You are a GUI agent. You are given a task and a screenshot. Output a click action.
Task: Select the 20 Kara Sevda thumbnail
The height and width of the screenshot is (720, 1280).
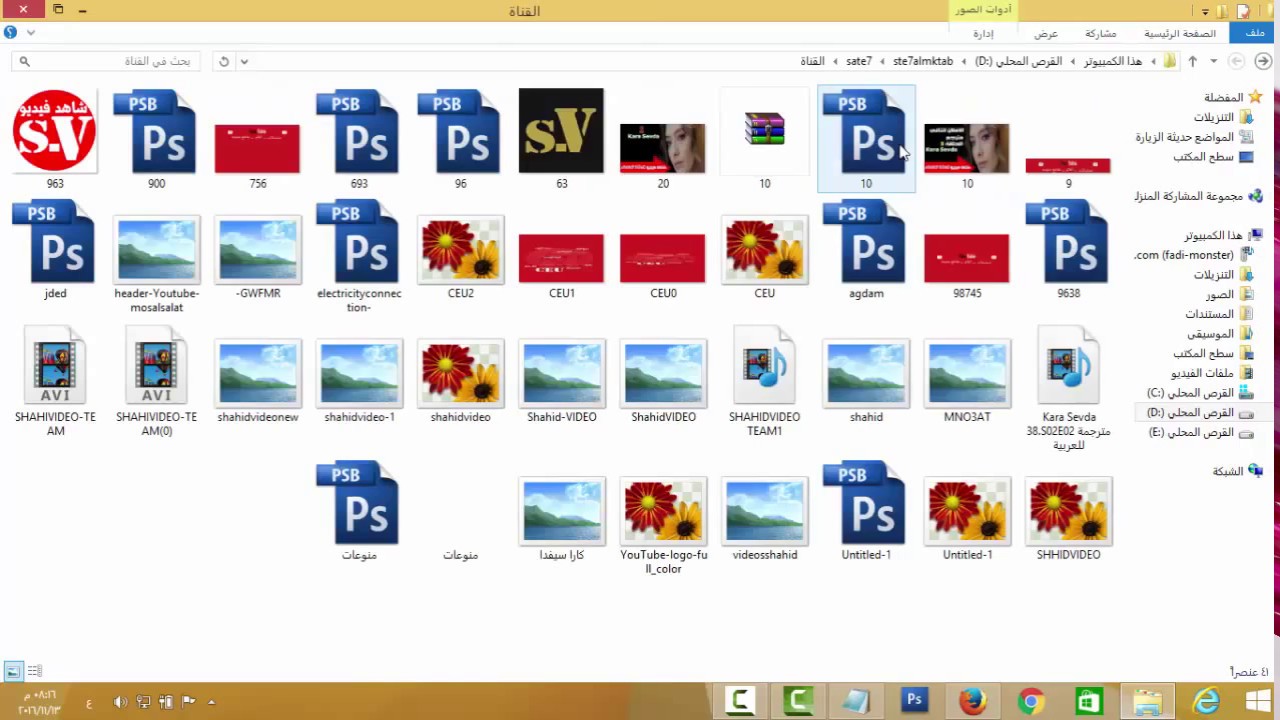pyautogui.click(x=663, y=155)
